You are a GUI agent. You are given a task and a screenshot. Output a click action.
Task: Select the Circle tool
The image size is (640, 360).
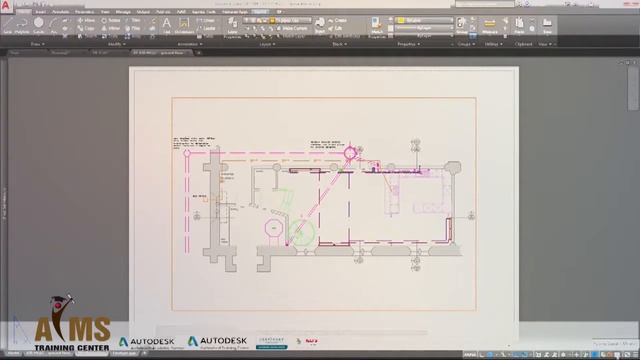[x=39, y=25]
